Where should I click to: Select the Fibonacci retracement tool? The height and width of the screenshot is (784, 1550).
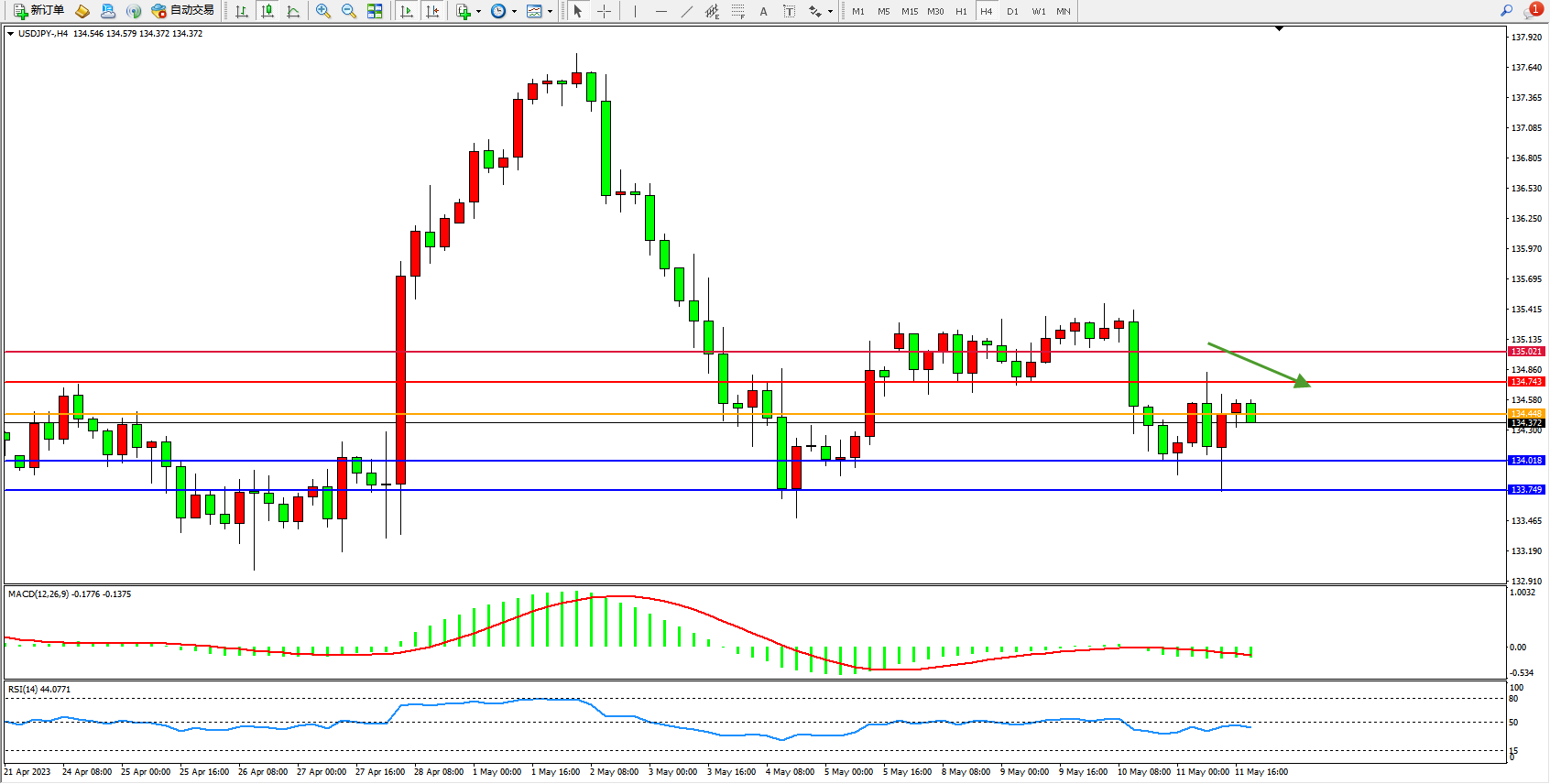pyautogui.click(x=738, y=11)
